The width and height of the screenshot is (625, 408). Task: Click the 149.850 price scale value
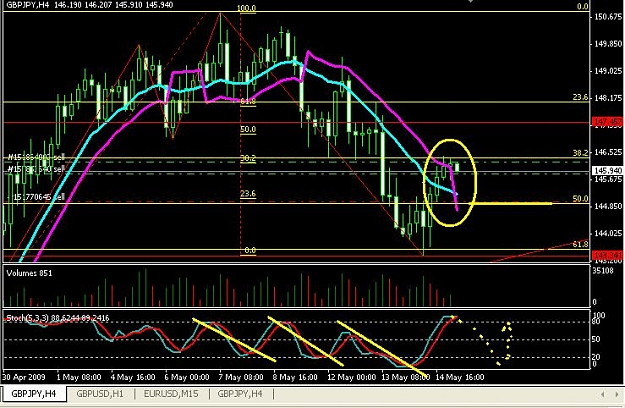coord(608,44)
